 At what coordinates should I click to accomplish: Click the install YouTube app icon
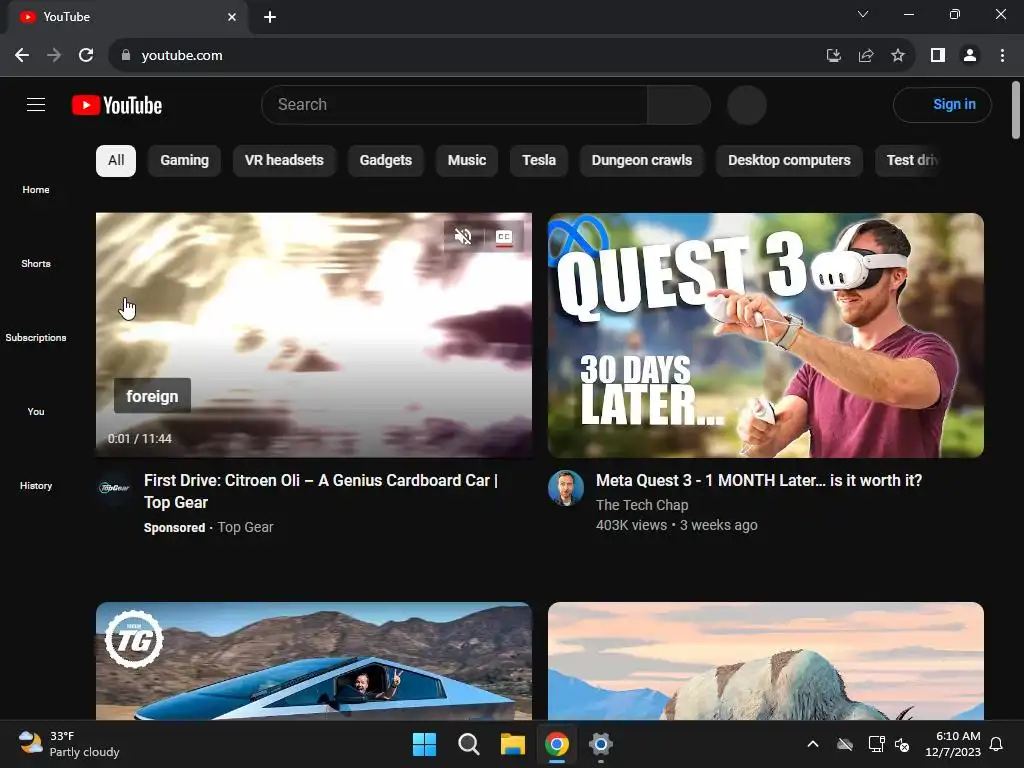(833, 56)
